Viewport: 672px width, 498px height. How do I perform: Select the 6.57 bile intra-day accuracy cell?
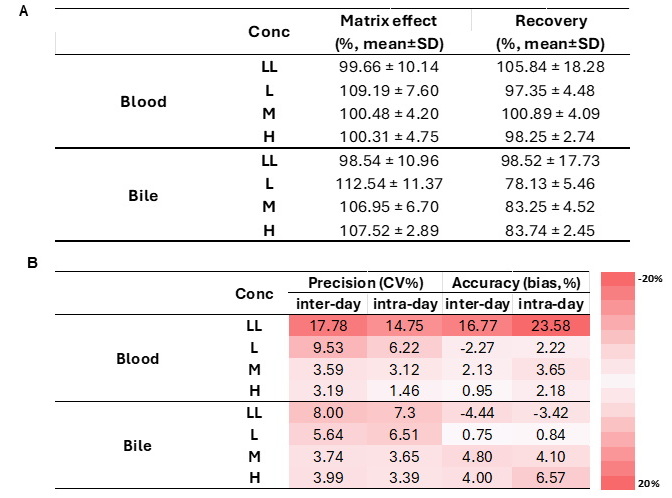click(549, 476)
